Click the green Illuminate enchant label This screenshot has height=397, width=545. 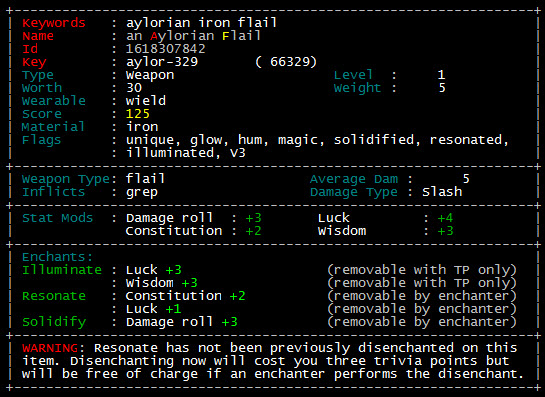tap(62, 270)
